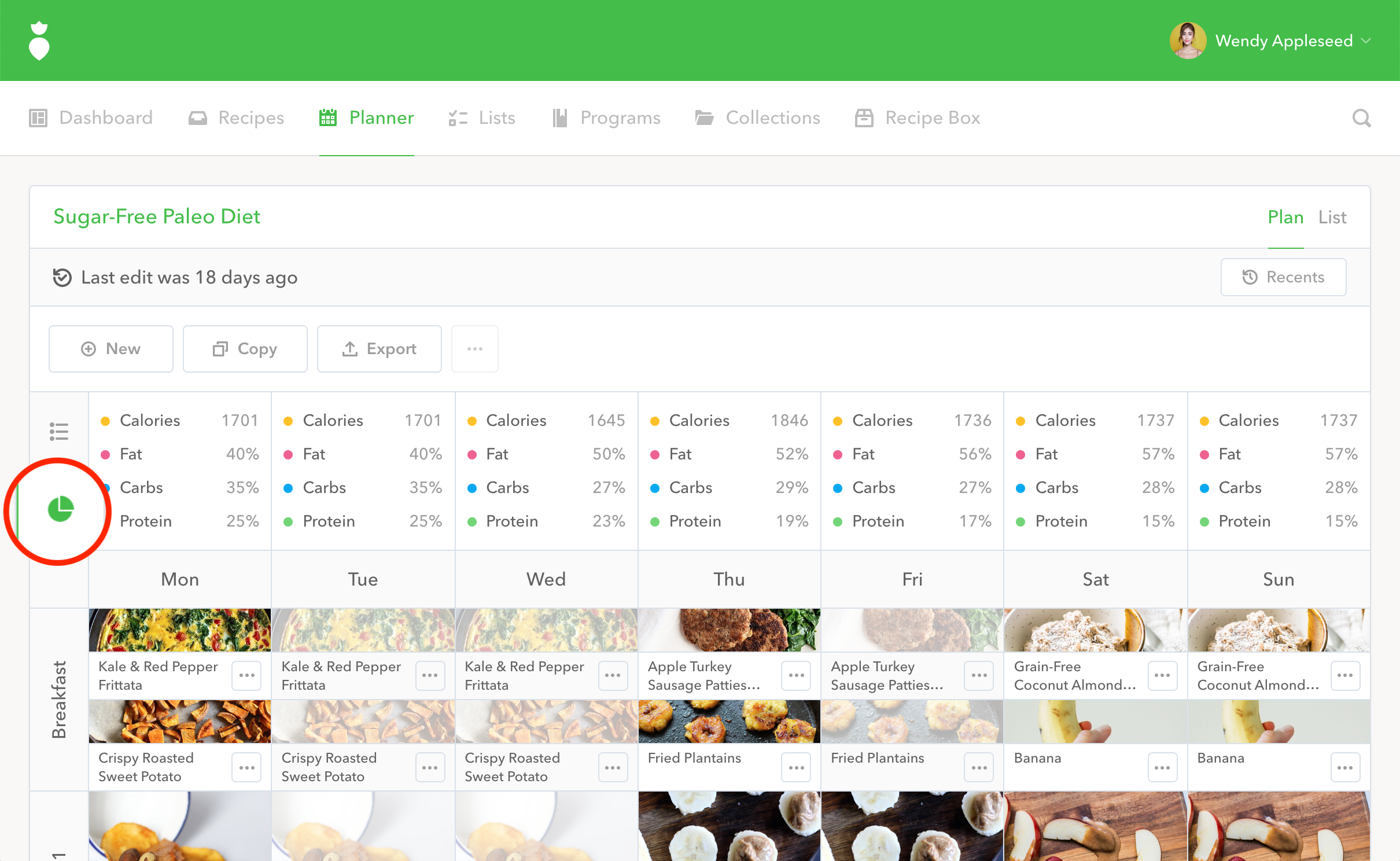
Task: Open the Sugar-Free Paleo Diet title link
Action: point(157,216)
